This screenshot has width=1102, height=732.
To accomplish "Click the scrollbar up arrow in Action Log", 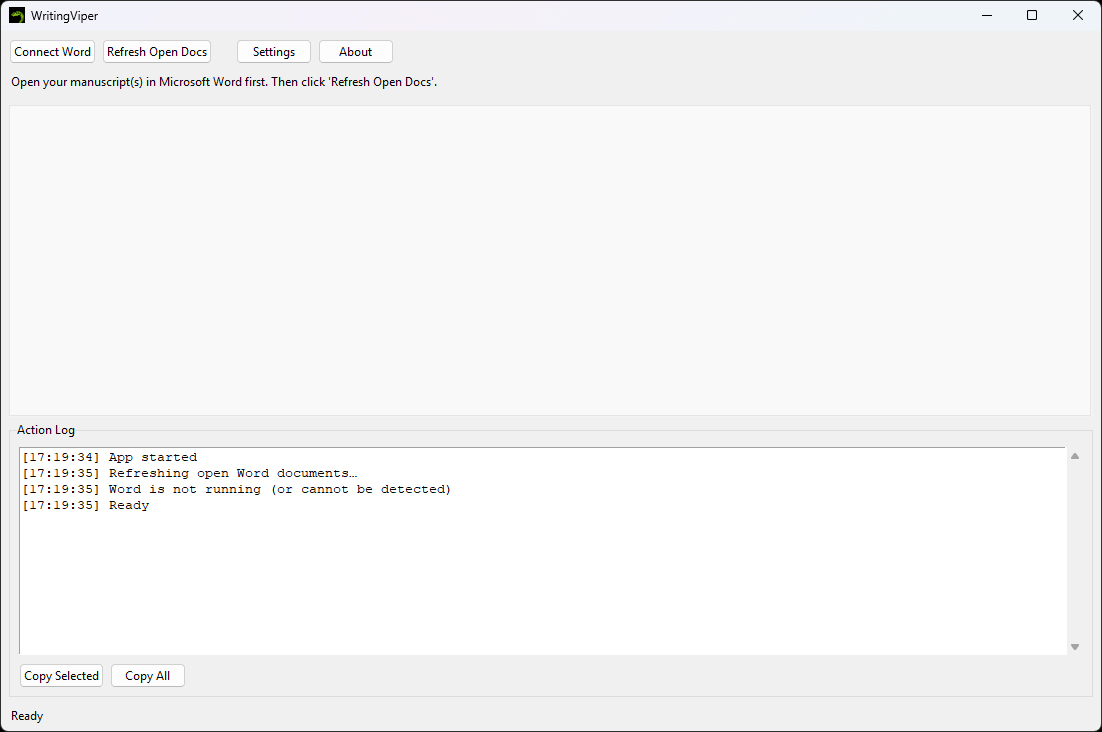I will [x=1075, y=454].
